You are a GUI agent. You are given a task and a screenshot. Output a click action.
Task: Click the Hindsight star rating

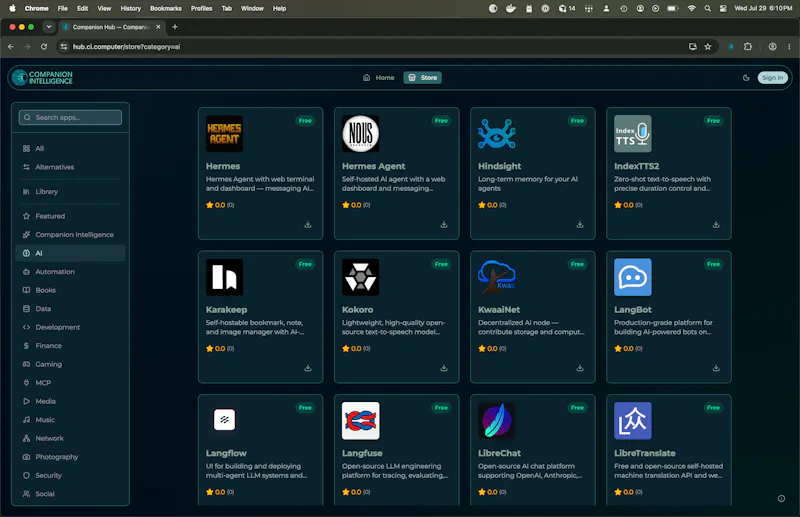(492, 205)
